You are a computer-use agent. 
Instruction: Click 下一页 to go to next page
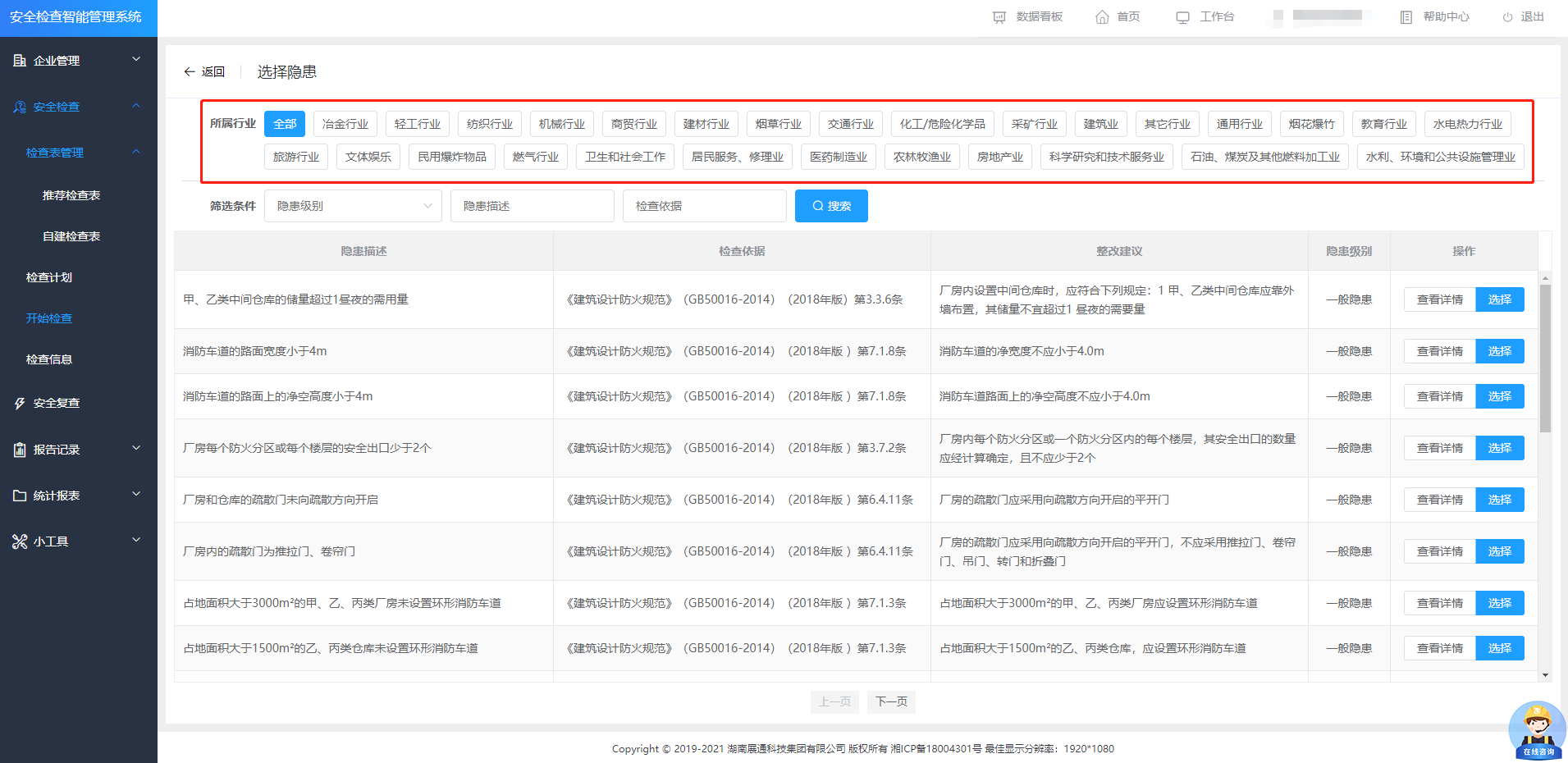coord(891,701)
